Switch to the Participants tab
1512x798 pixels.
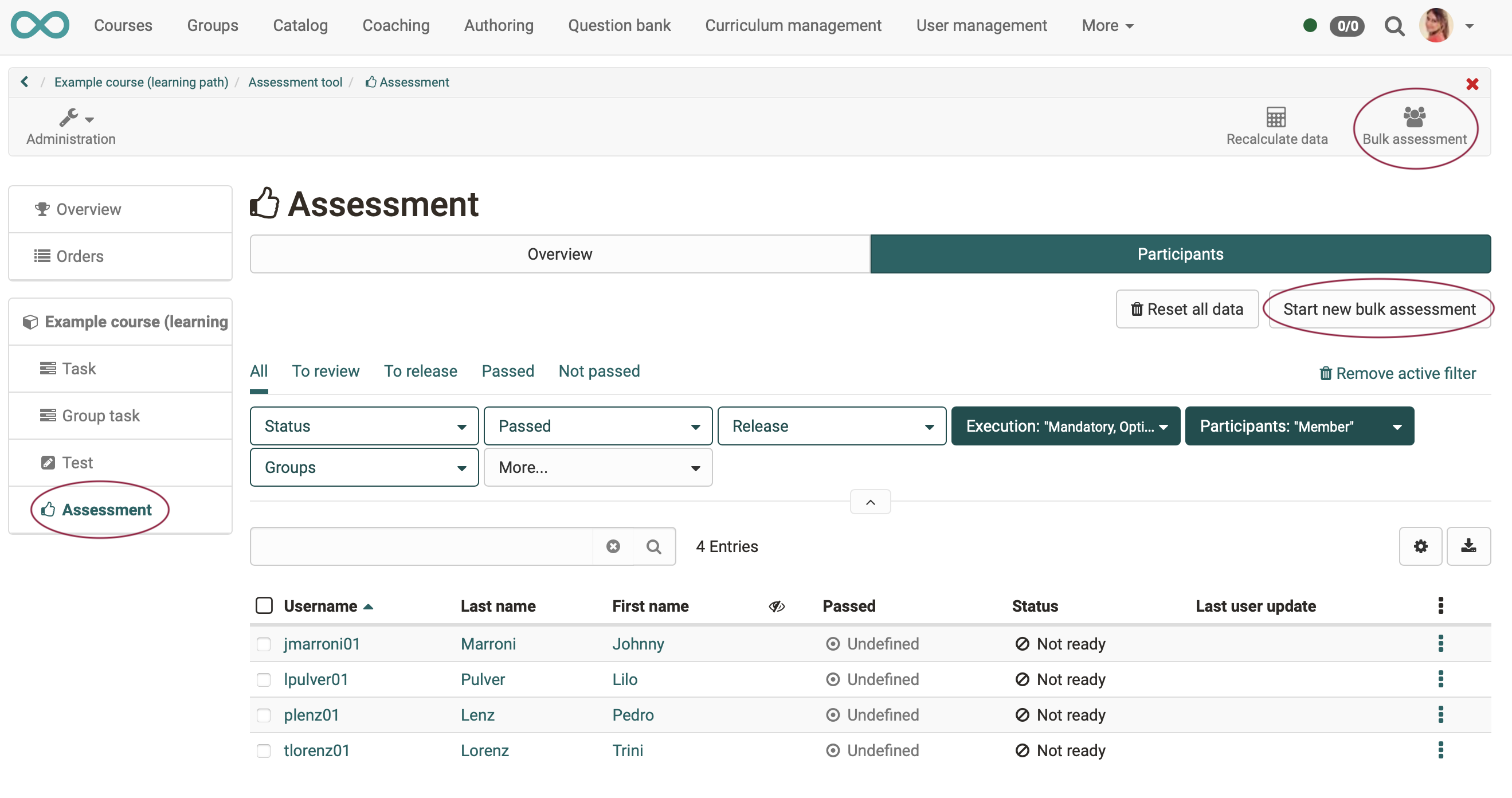tap(1180, 253)
